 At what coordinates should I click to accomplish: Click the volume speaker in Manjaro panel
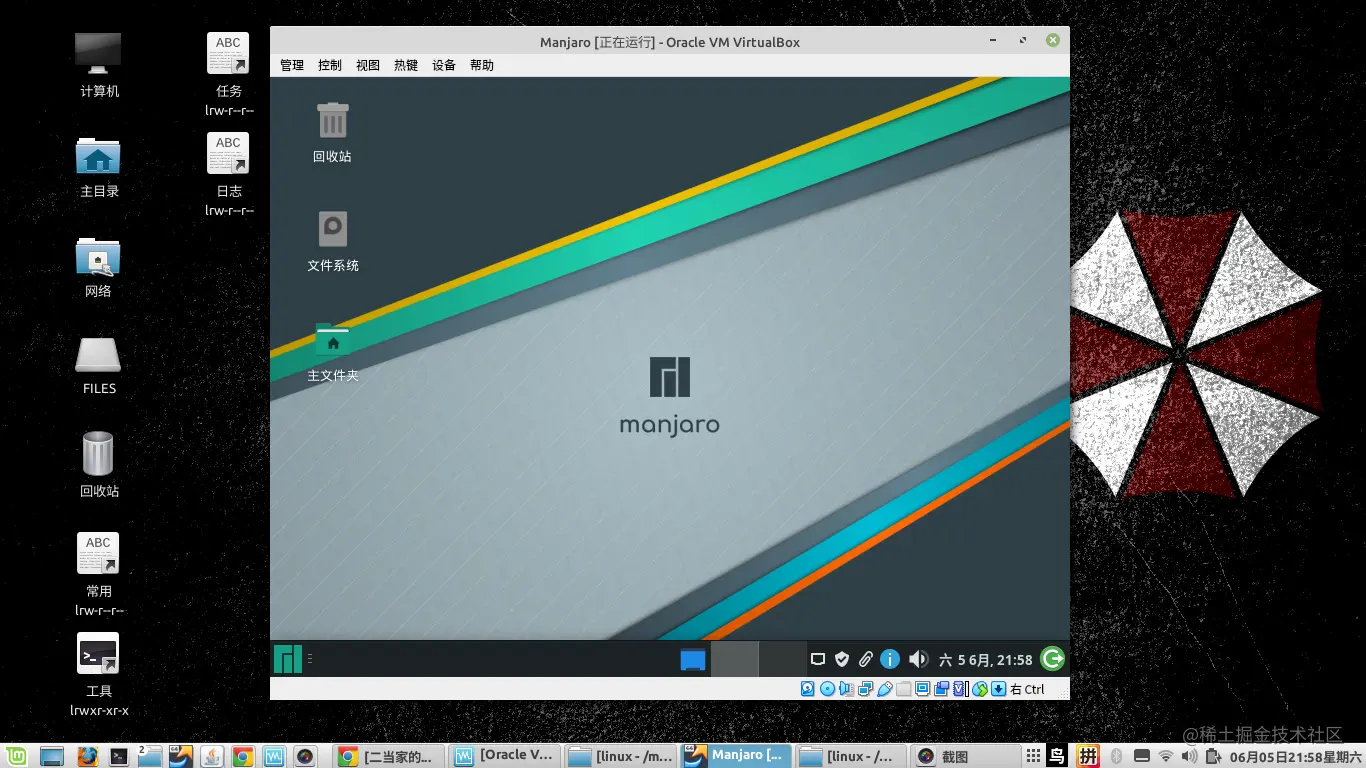(x=918, y=660)
